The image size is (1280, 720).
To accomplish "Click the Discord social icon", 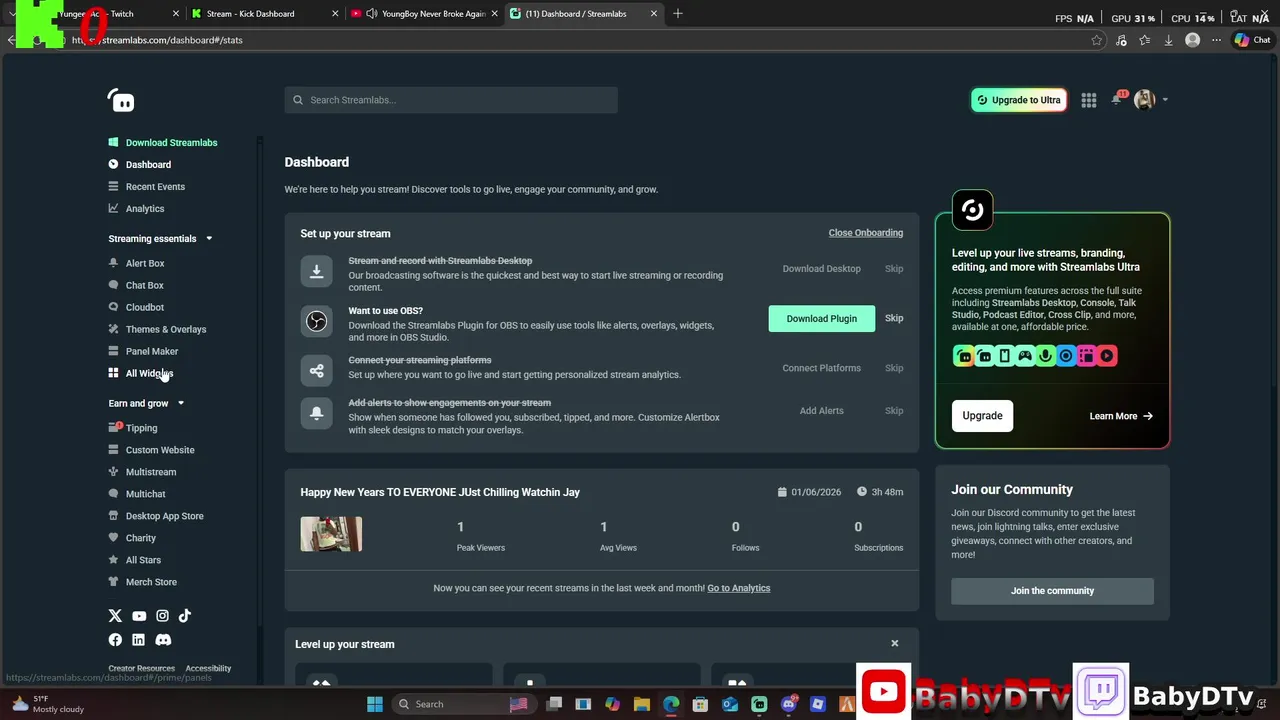I will pos(163,640).
